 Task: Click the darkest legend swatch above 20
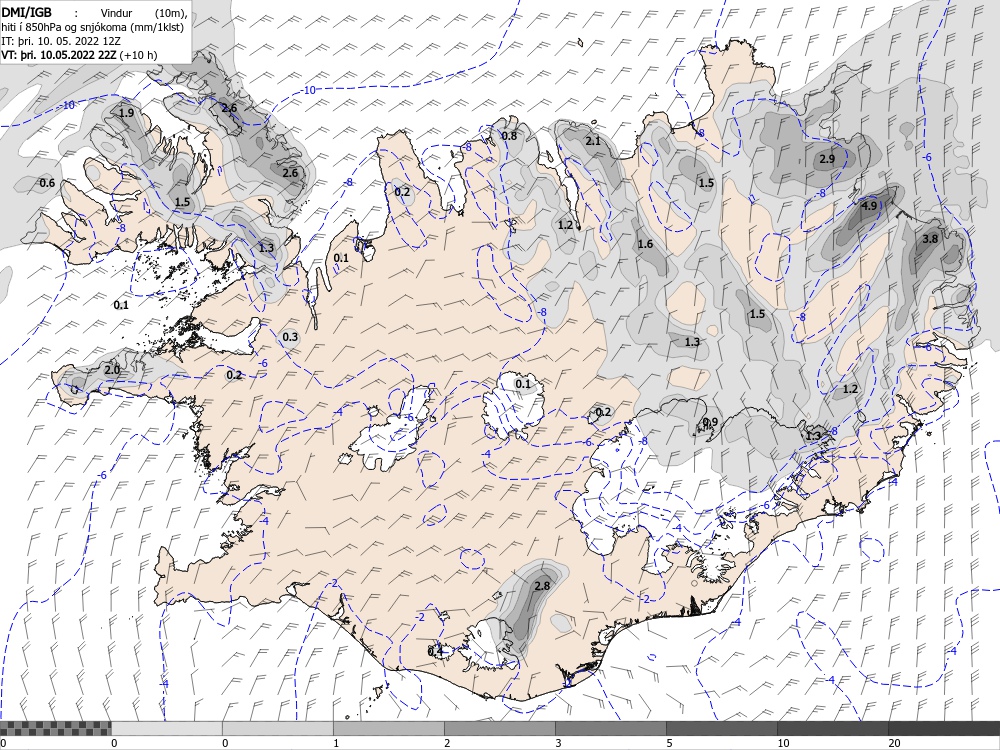coord(944,728)
